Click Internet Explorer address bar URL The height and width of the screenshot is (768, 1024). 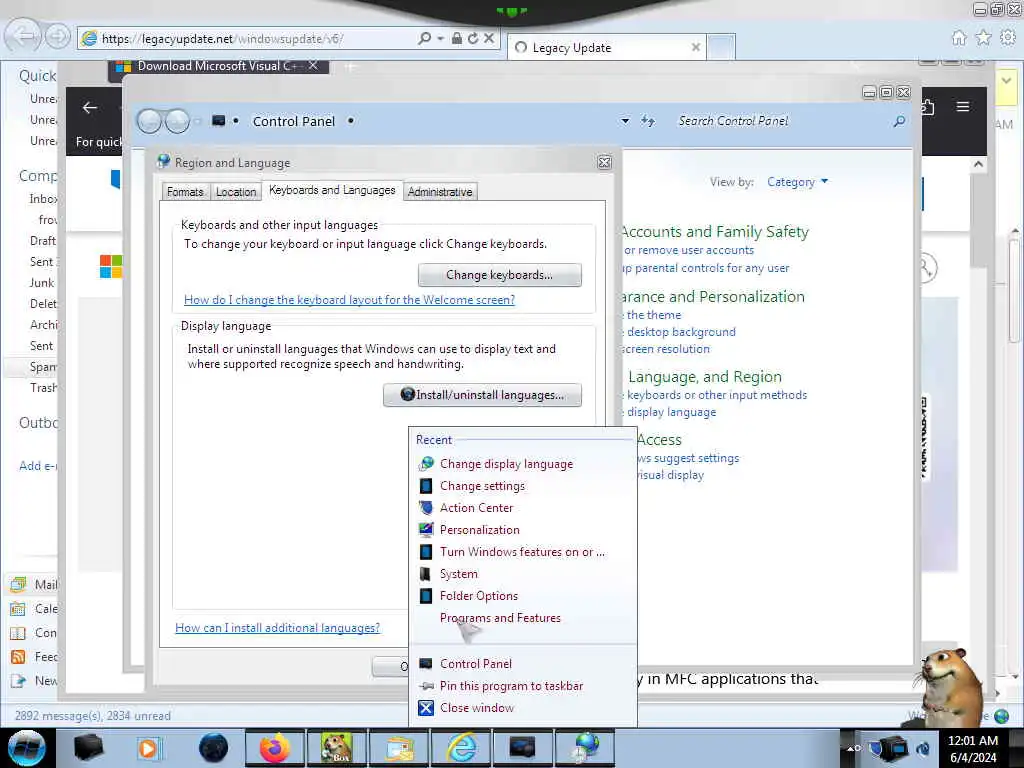tap(222, 39)
